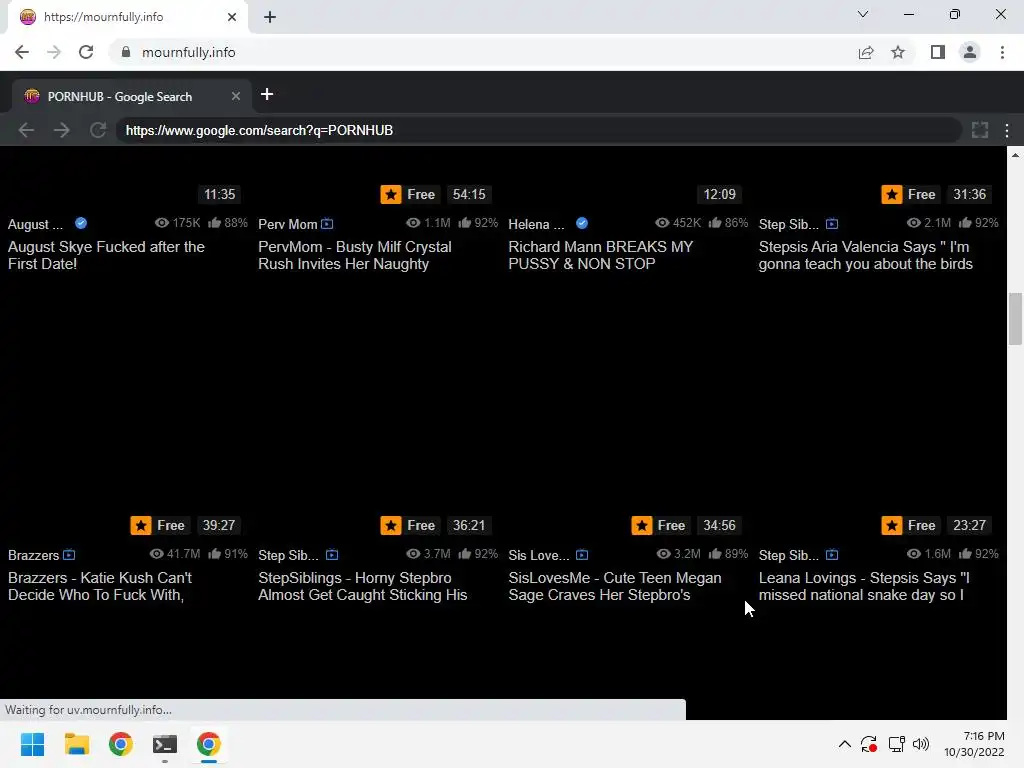Click the verified checkmark beside 'Helena ...'
This screenshot has width=1024, height=768.
pos(582,223)
